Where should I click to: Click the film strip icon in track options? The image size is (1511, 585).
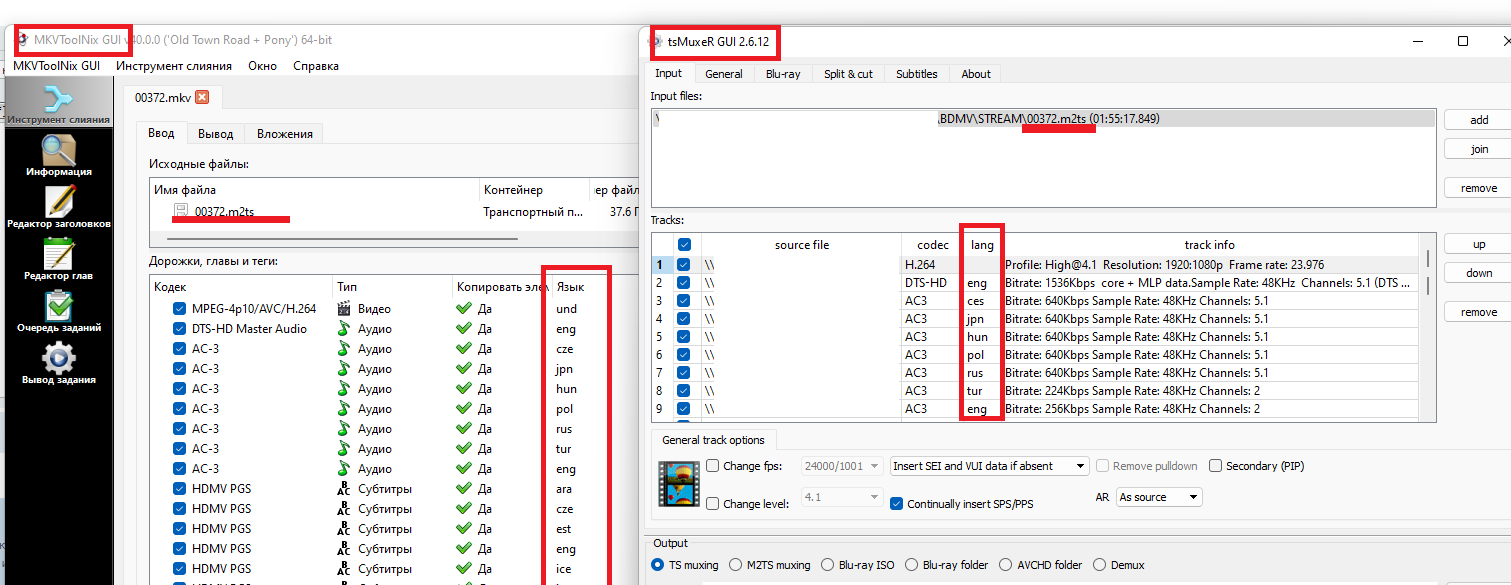tap(678, 484)
